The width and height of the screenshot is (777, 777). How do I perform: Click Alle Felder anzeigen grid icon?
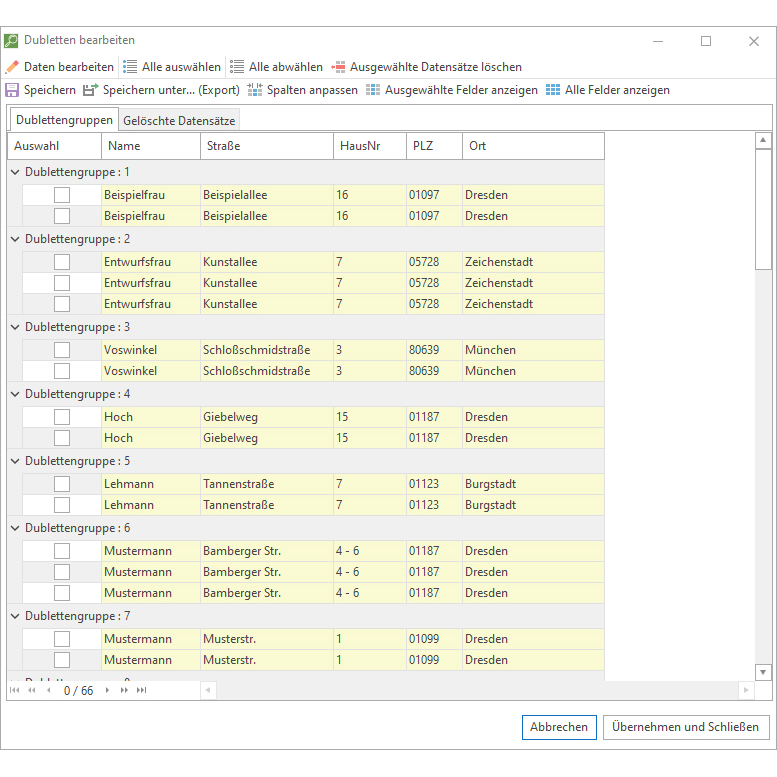553,90
